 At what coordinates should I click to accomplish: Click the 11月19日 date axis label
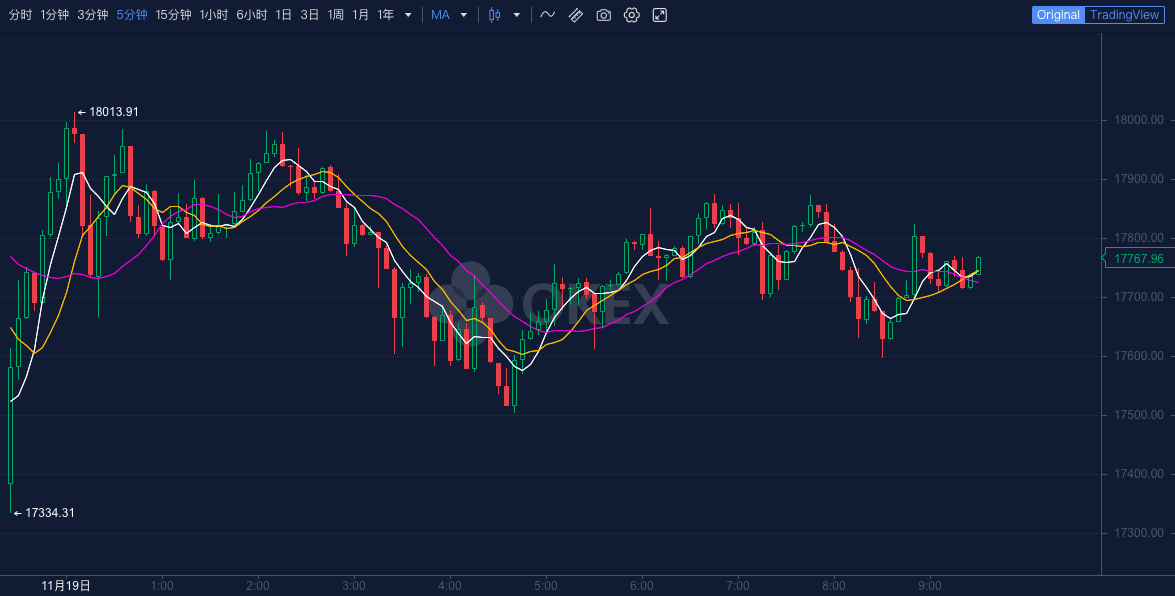[66, 586]
